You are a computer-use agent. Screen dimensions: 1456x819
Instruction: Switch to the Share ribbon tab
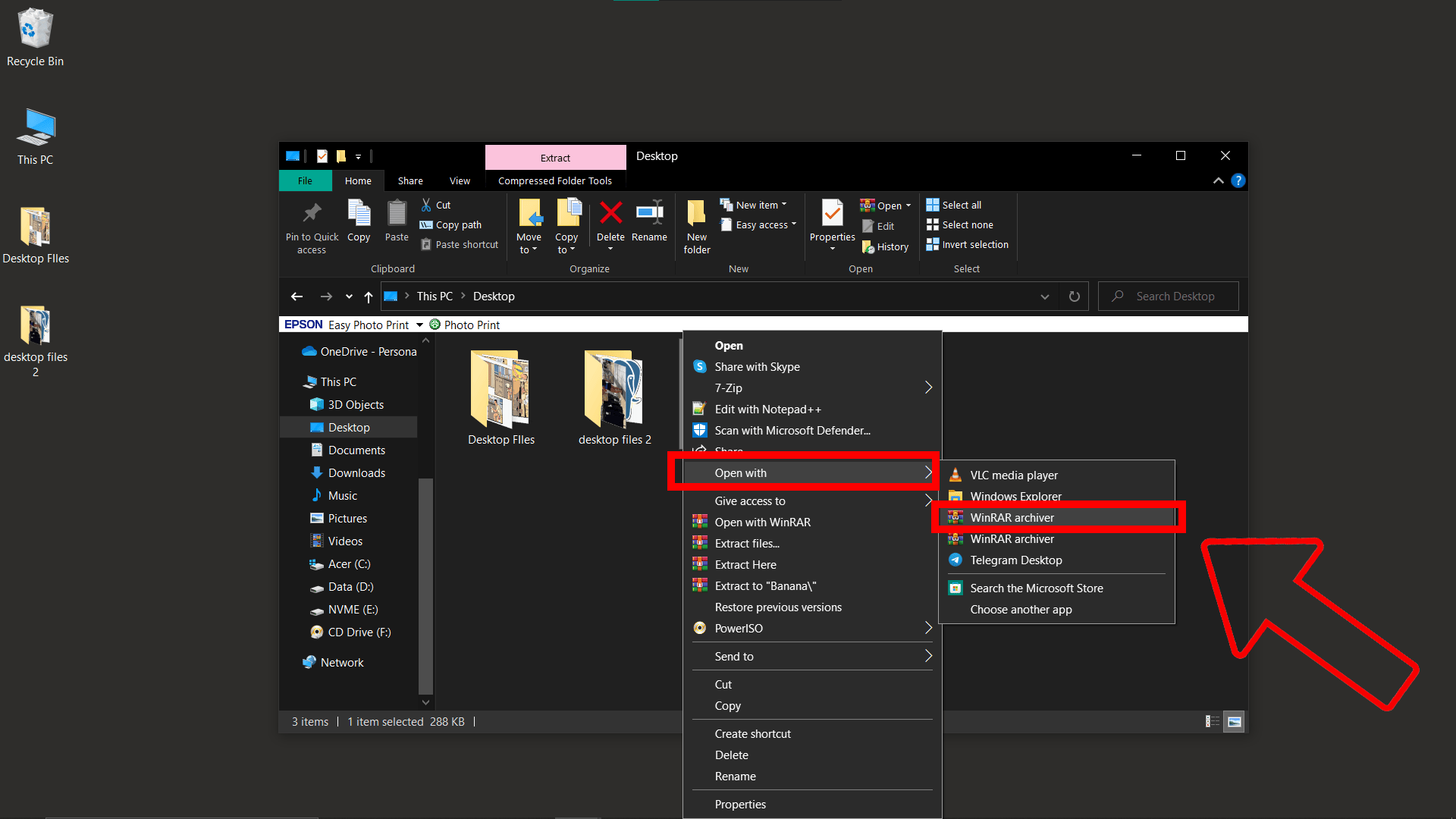pos(409,180)
